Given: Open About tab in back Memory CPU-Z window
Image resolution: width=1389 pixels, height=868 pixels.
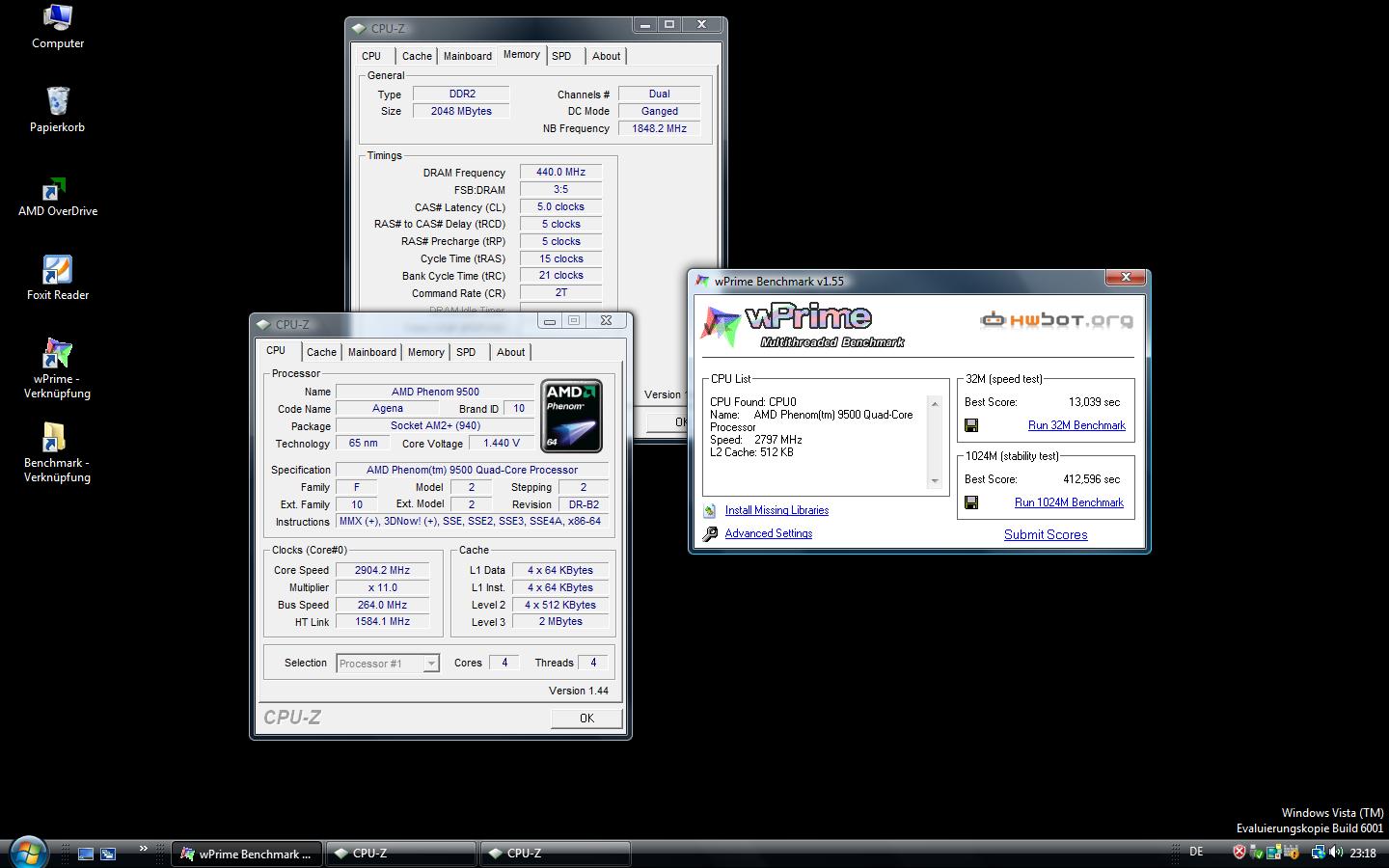Looking at the screenshot, I should pyautogui.click(x=607, y=56).
